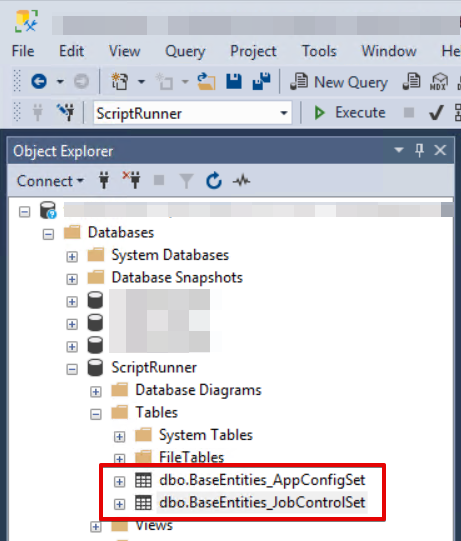Collapse the server root node
Viewport: 461px width, 541px height.
24,212
